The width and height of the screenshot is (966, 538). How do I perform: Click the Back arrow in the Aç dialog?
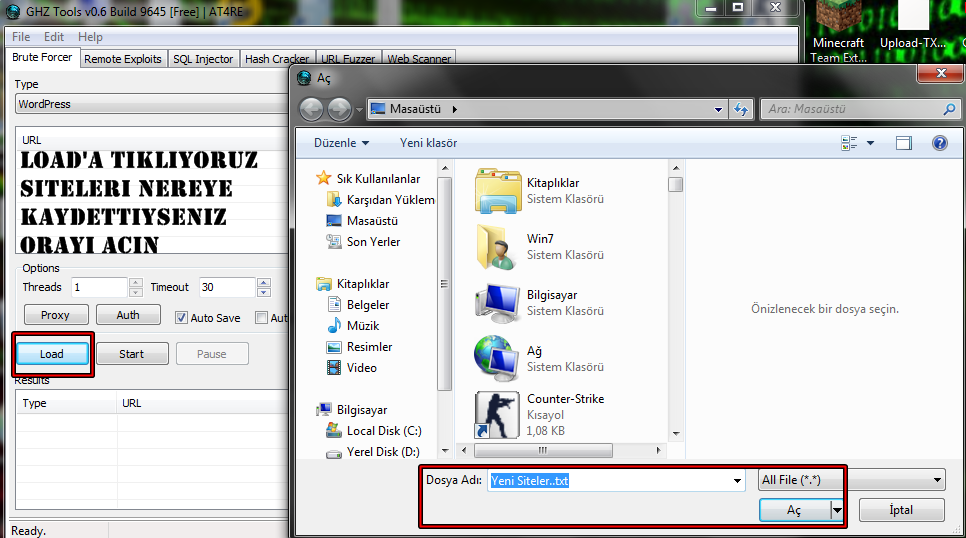311,110
